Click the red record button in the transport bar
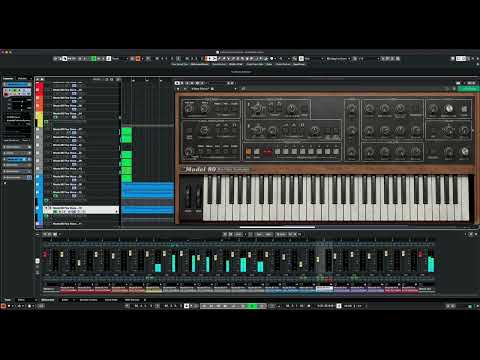 (3, 306)
